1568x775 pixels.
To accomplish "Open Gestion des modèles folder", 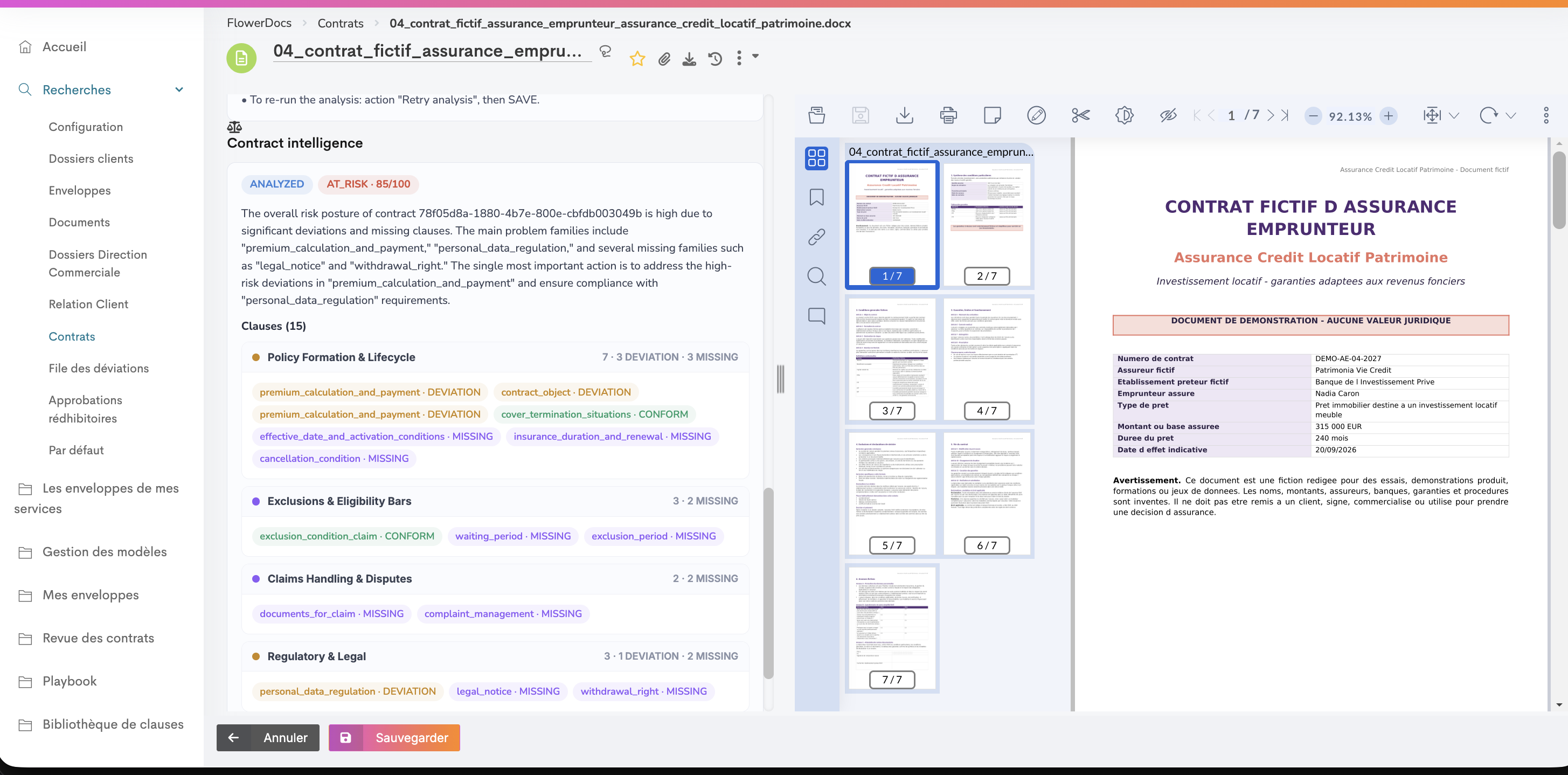I will click(x=104, y=551).
